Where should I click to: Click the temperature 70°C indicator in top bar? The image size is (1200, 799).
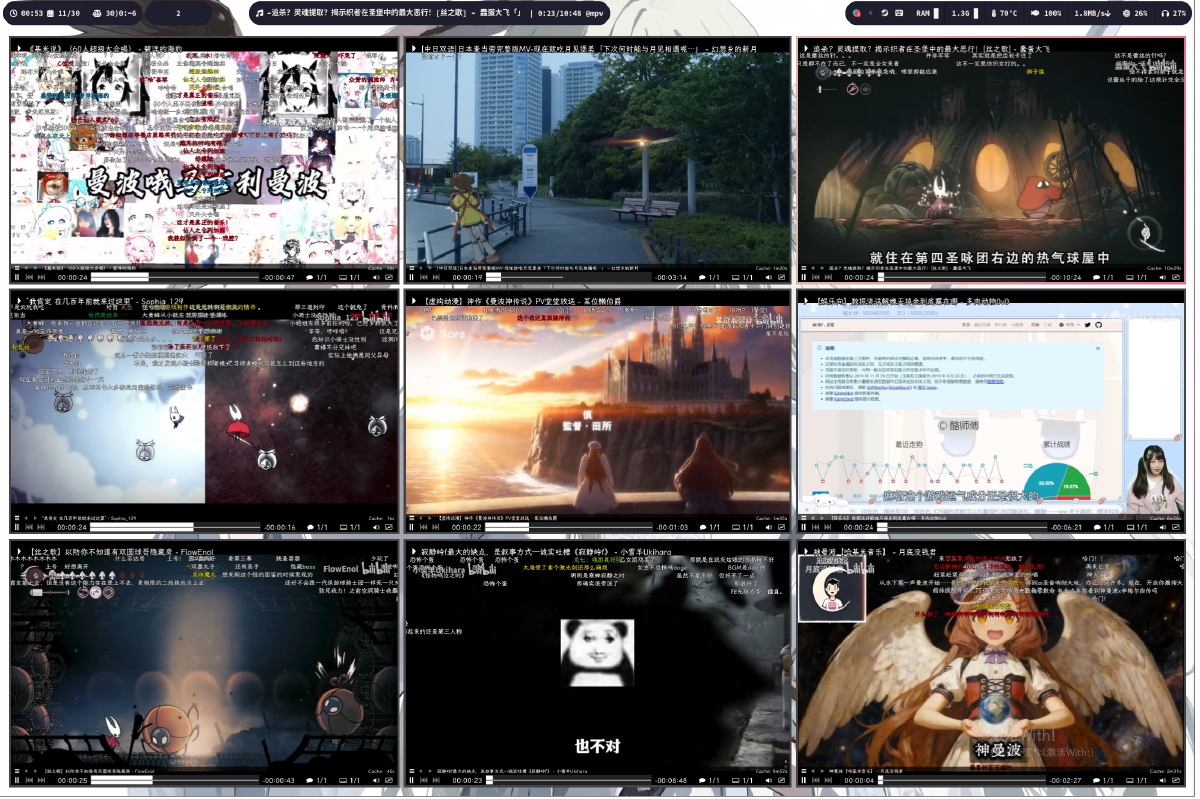pyautogui.click(x=1002, y=14)
